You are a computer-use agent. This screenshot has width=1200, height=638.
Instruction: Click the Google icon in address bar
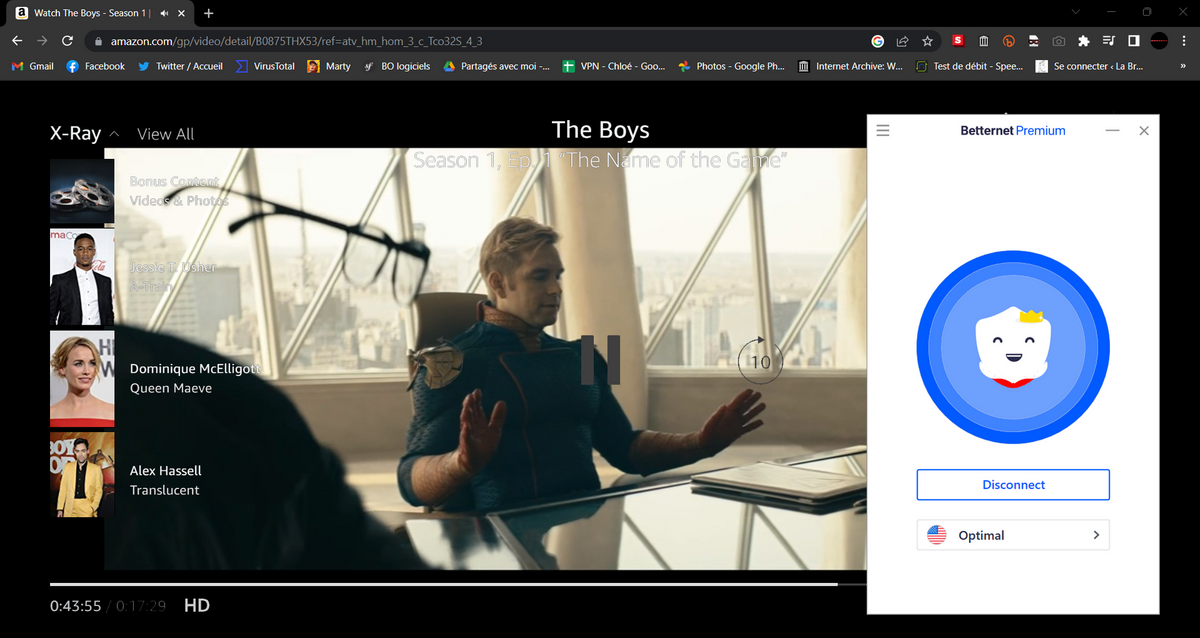click(x=878, y=41)
